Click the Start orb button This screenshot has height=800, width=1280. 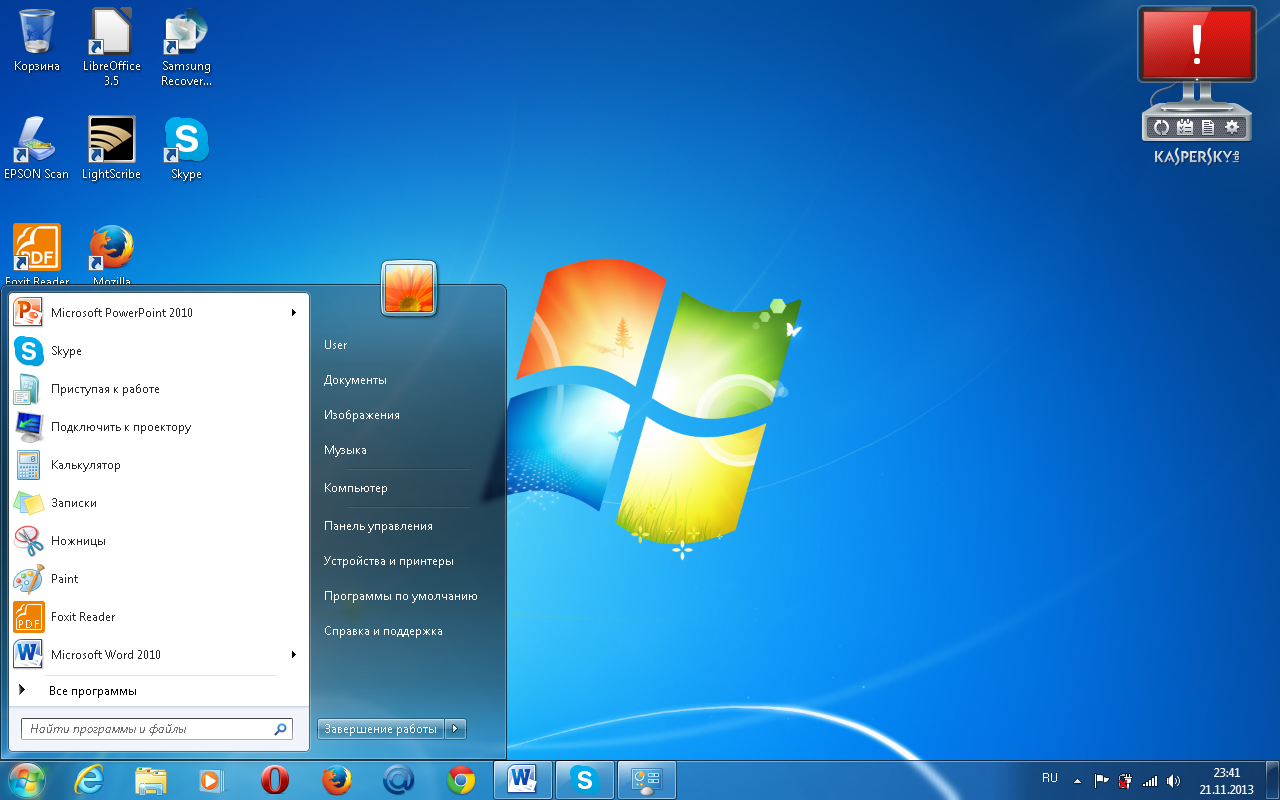coord(26,779)
